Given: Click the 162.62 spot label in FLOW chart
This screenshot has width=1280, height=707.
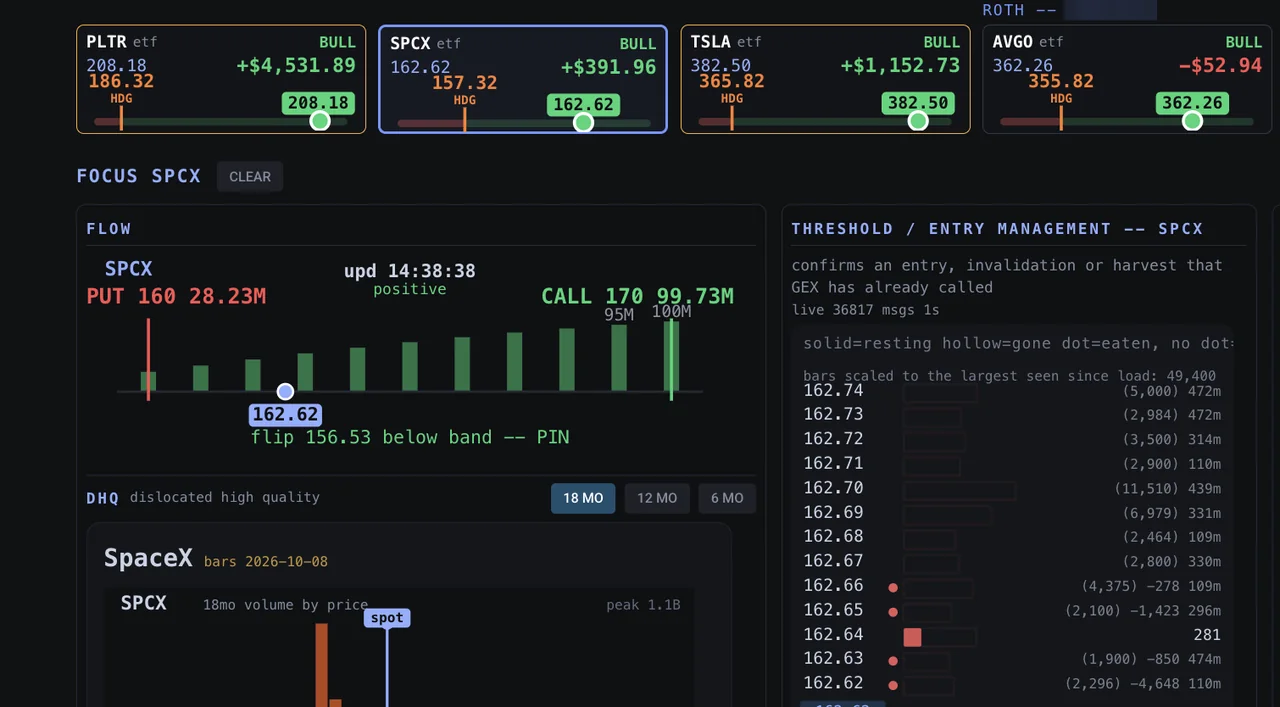Looking at the screenshot, I should [x=285, y=414].
